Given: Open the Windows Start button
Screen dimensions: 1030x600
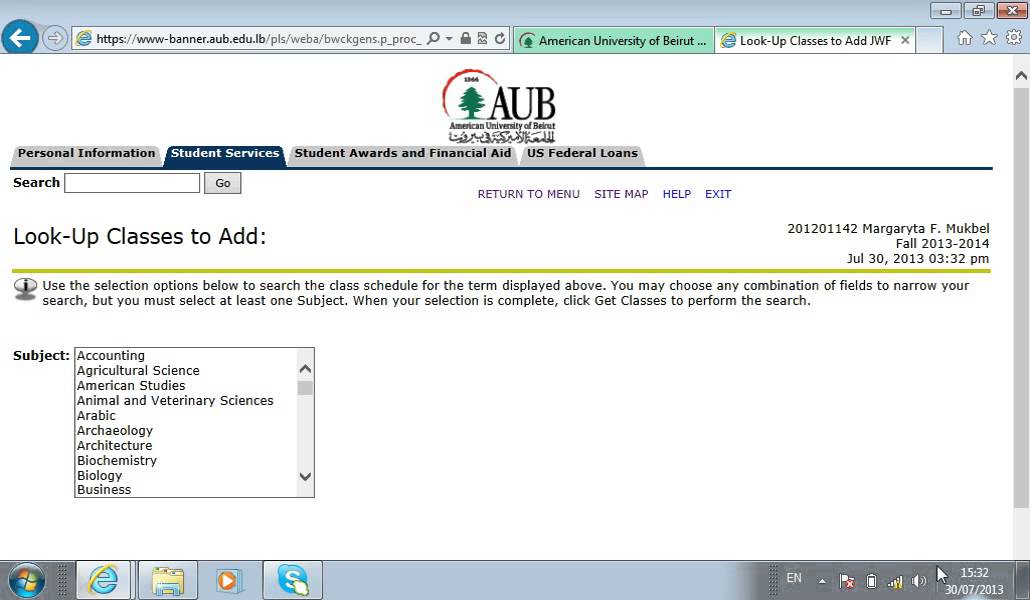Looking at the screenshot, I should point(26,581).
